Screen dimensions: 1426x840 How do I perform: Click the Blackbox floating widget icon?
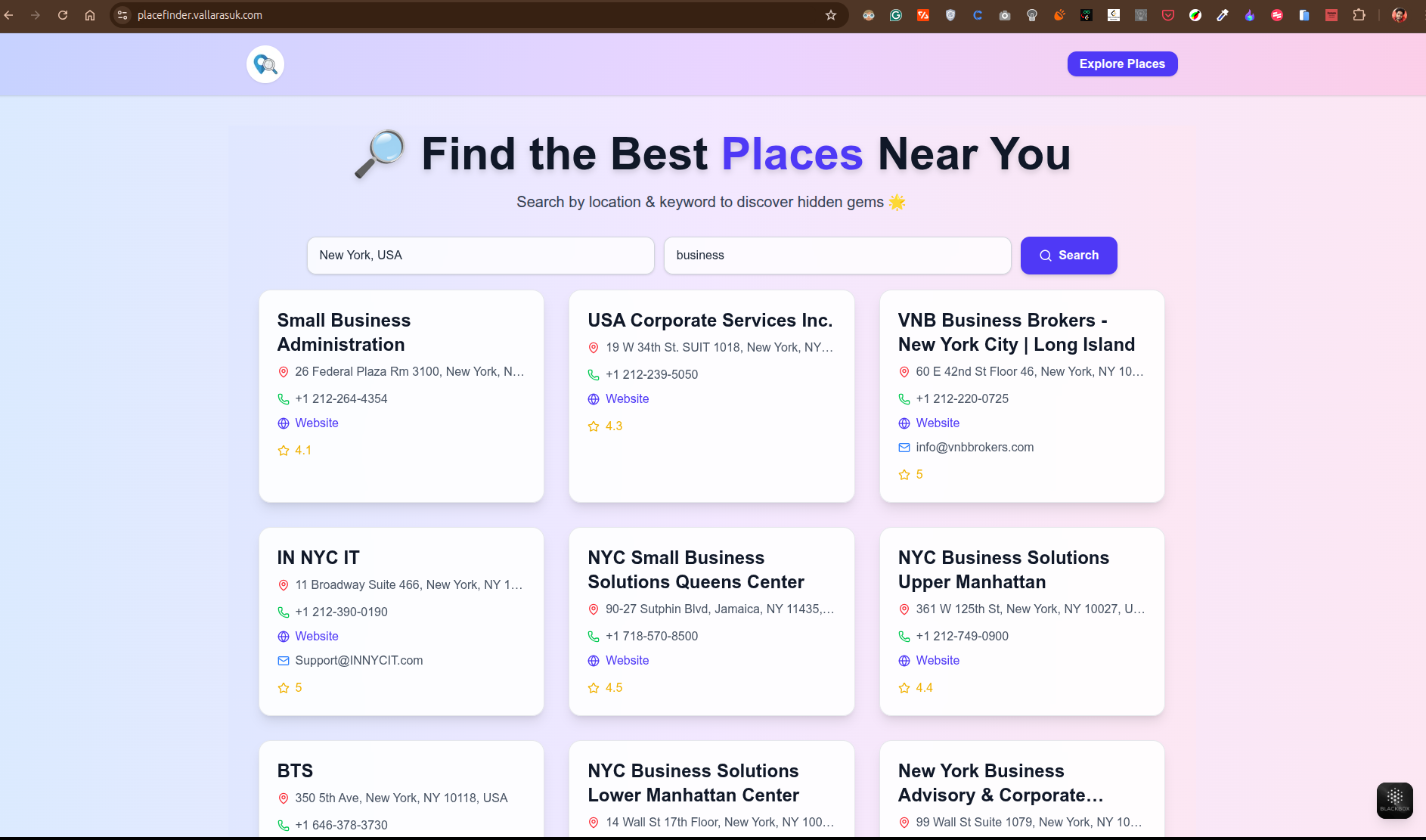(x=1395, y=801)
